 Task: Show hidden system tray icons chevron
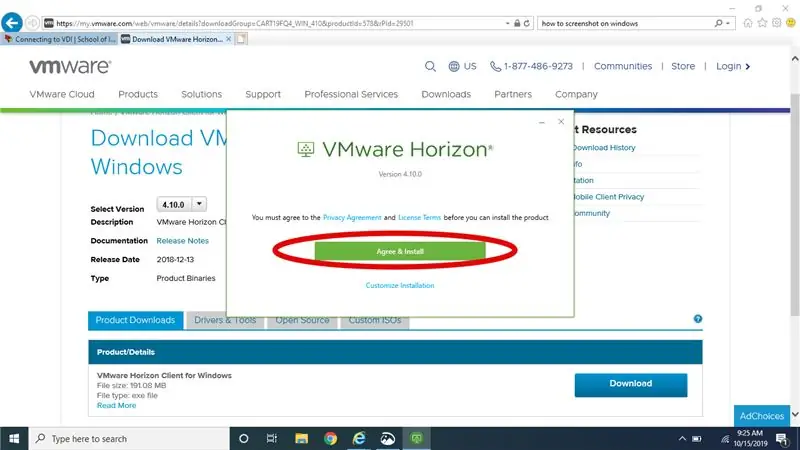click(x=682, y=439)
